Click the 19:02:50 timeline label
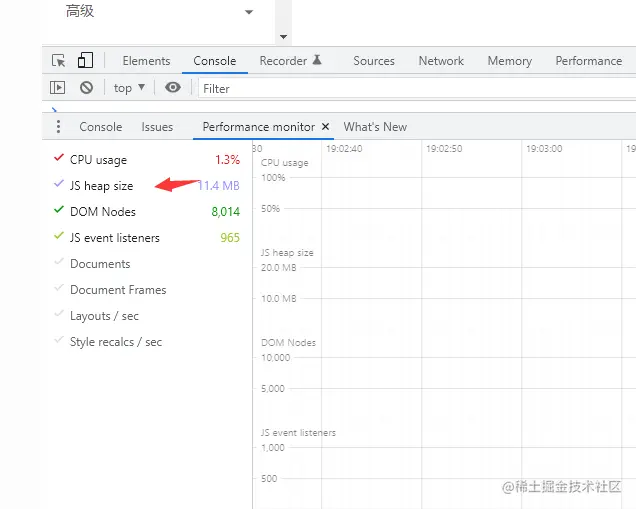 [x=444, y=148]
